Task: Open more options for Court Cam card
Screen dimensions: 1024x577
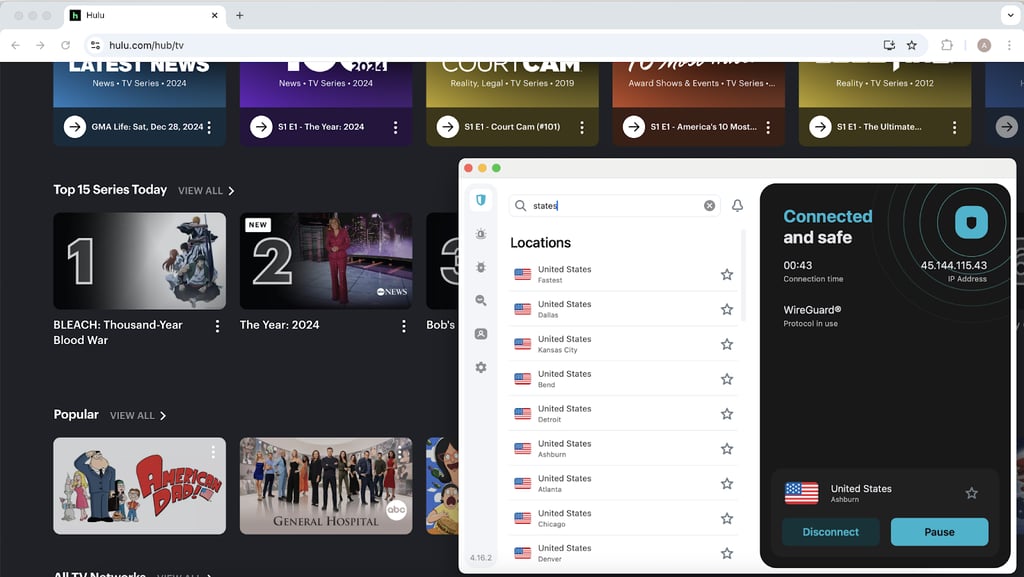Action: (582, 127)
